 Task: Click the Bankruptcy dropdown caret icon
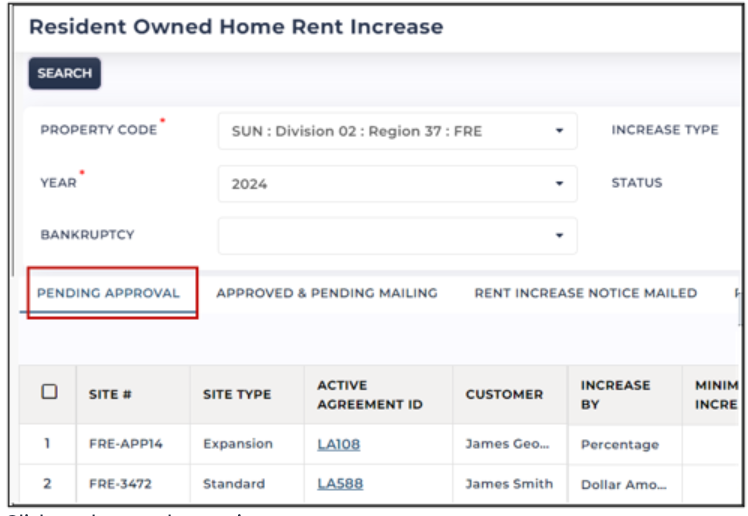(559, 236)
